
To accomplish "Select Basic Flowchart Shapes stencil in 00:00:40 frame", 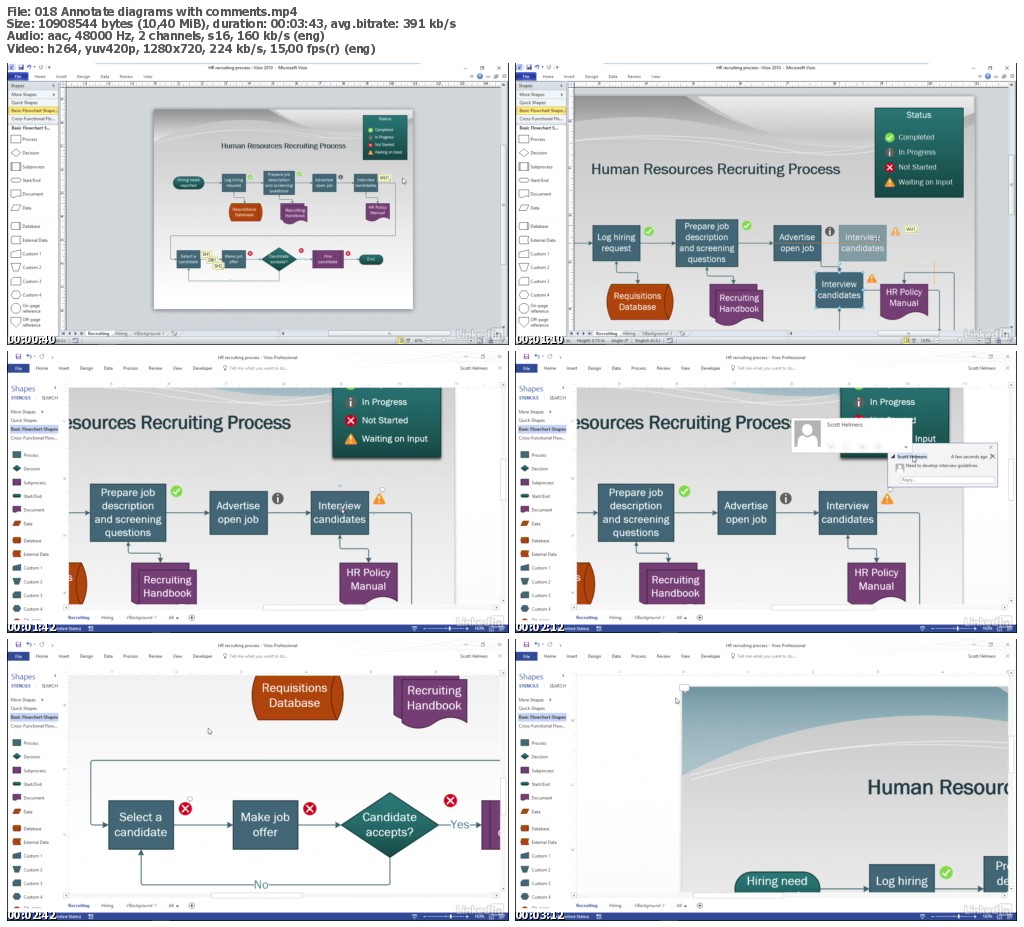I will click(33, 110).
